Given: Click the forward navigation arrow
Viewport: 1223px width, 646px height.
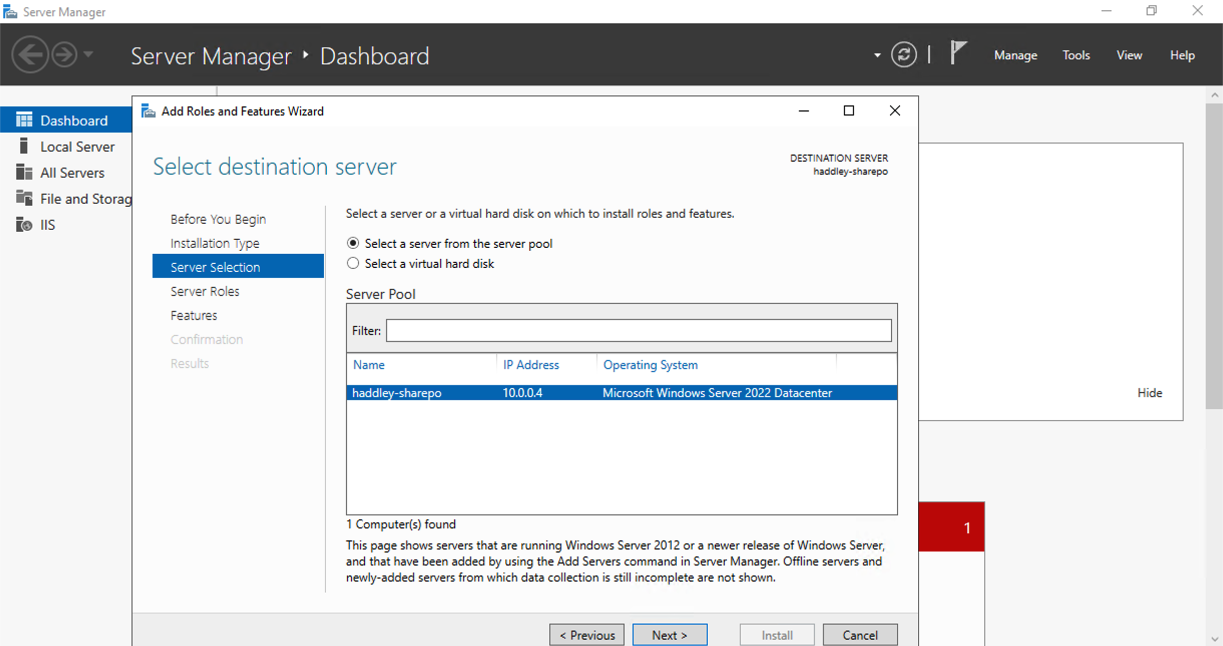Looking at the screenshot, I should coord(64,54).
